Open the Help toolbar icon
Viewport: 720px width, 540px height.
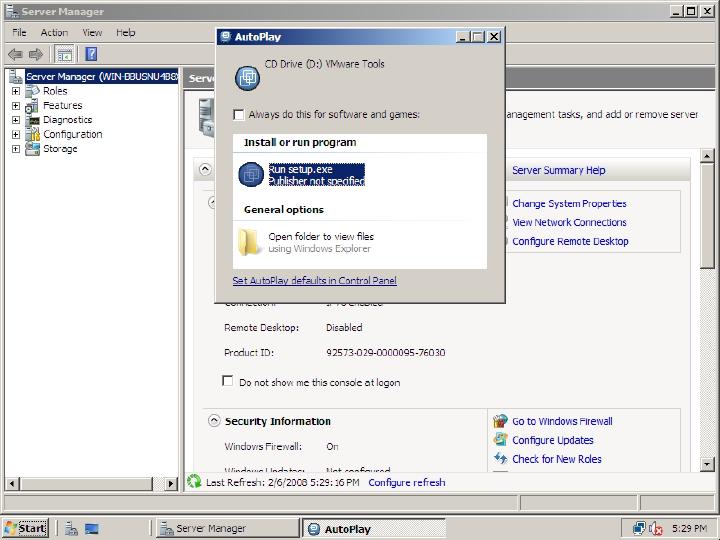91,54
